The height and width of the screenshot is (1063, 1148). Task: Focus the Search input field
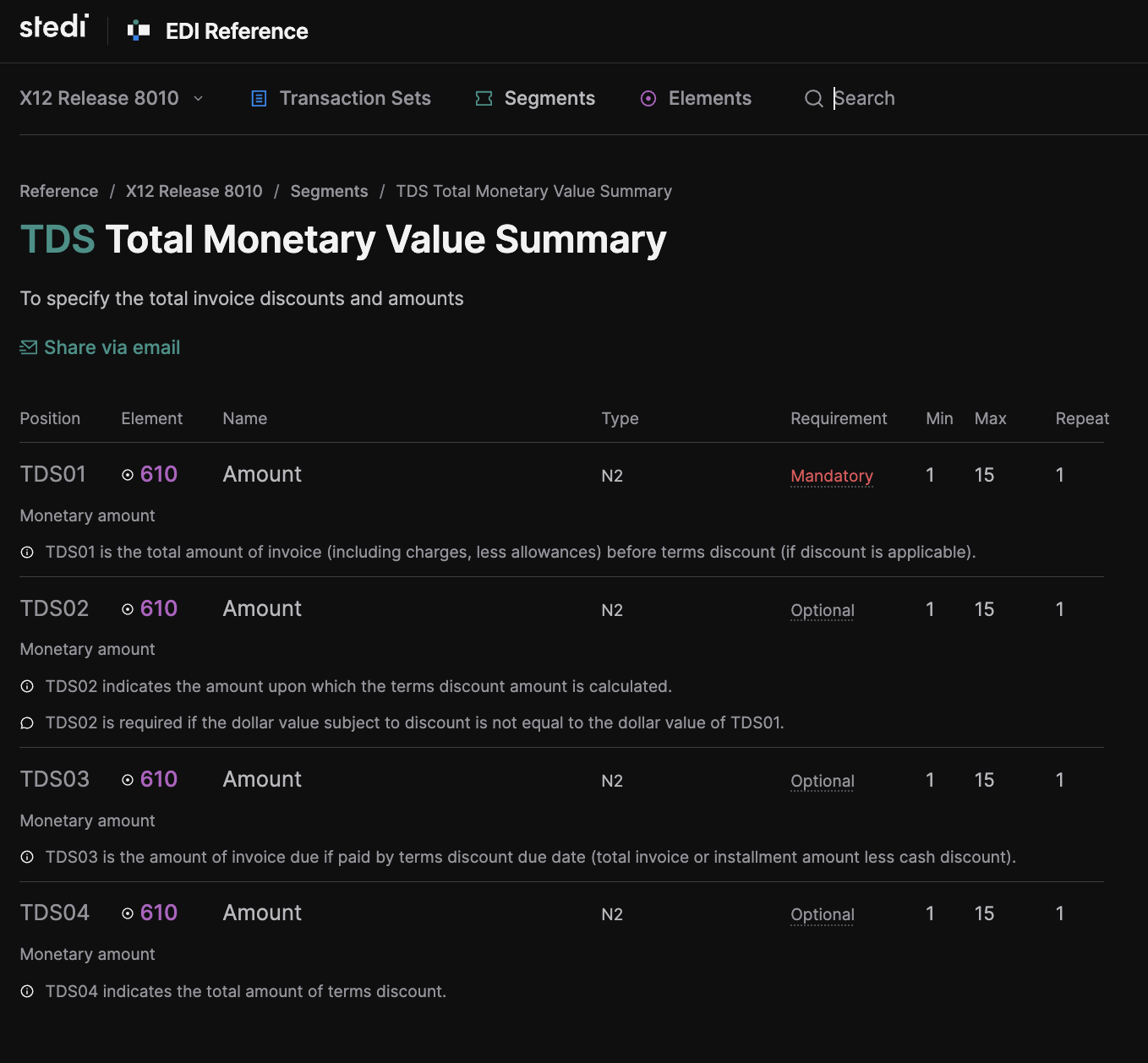click(930, 98)
